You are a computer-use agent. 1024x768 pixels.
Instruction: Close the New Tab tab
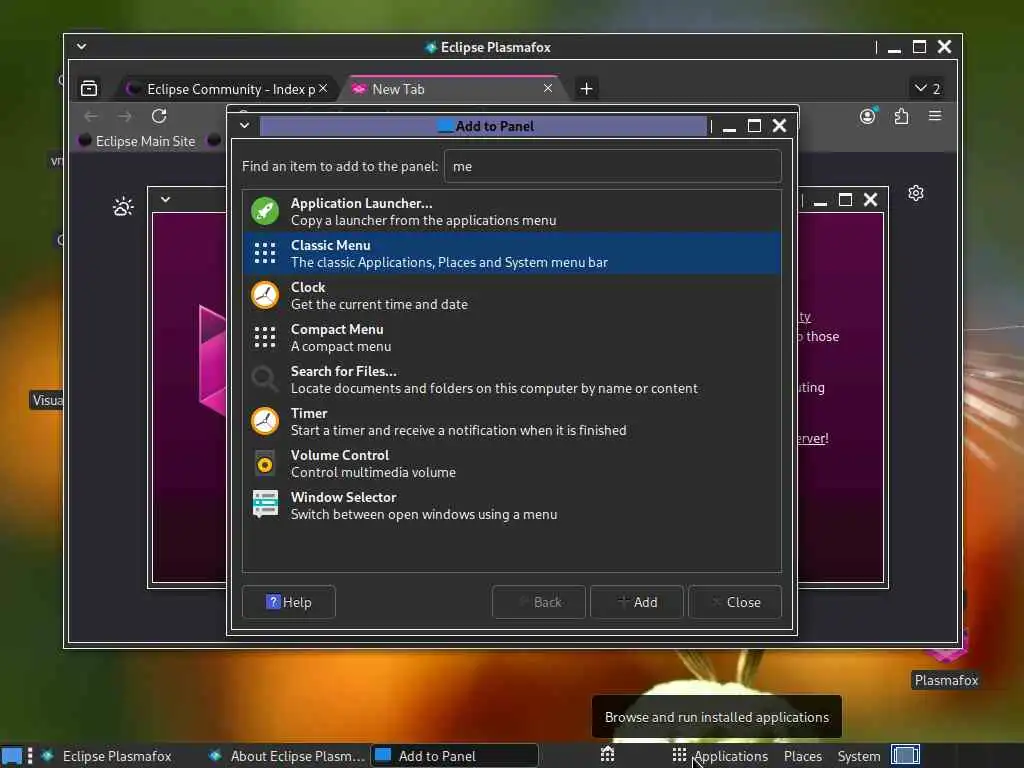pos(548,88)
